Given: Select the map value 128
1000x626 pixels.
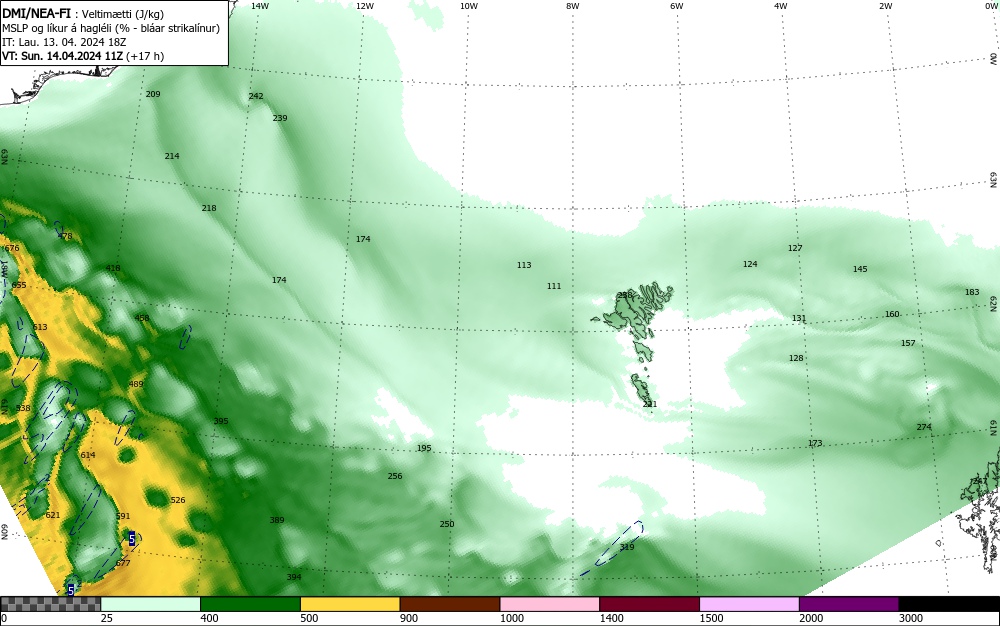Looking at the screenshot, I should click(796, 358).
